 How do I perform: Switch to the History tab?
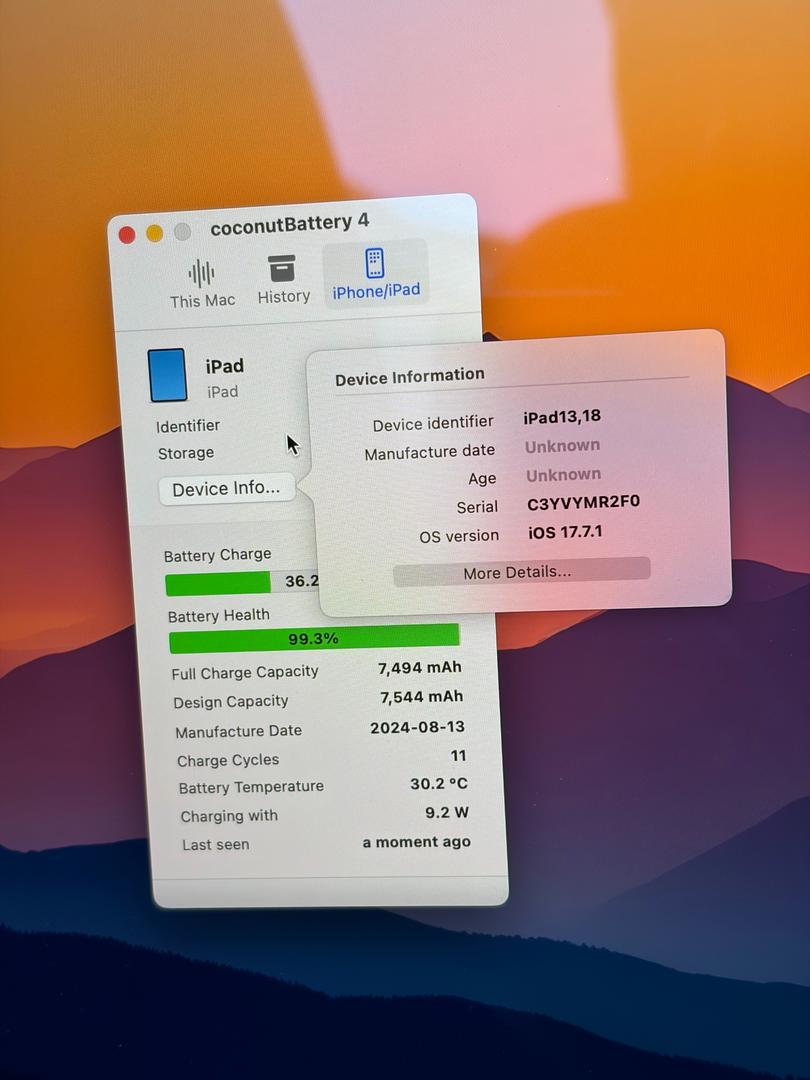pos(283,280)
